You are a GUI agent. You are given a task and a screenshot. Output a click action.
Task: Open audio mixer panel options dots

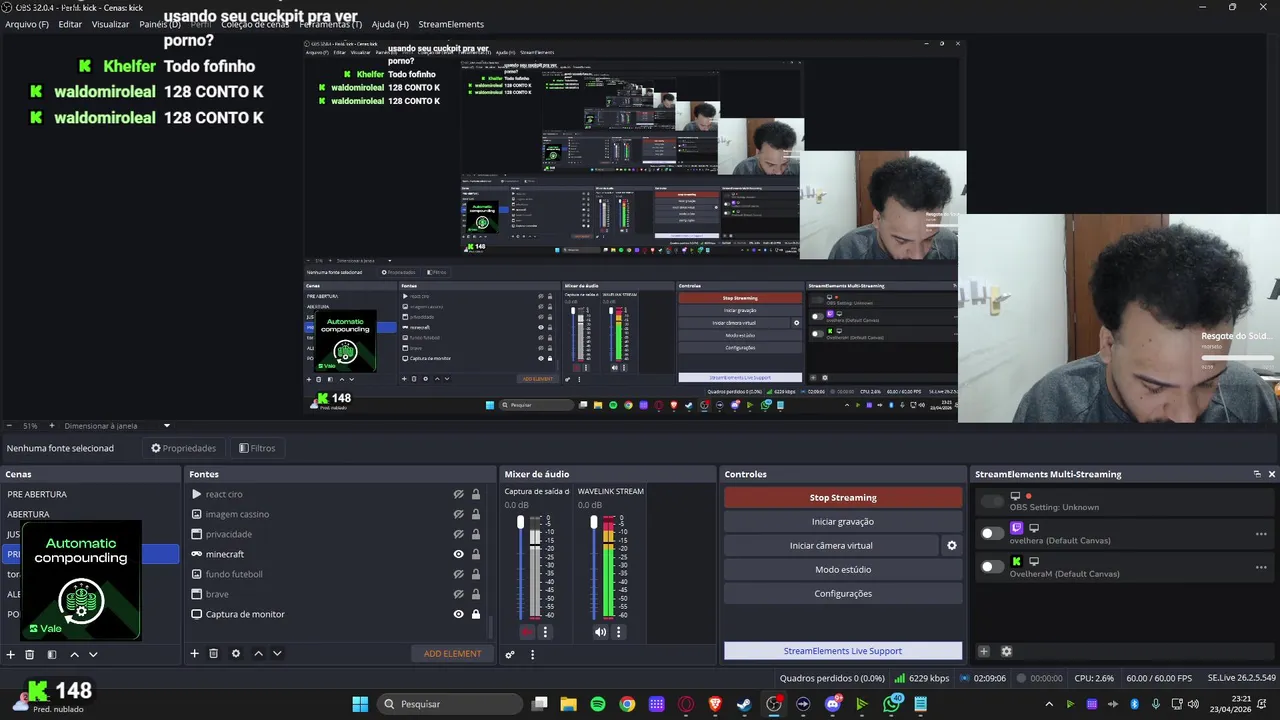pyautogui.click(x=532, y=654)
